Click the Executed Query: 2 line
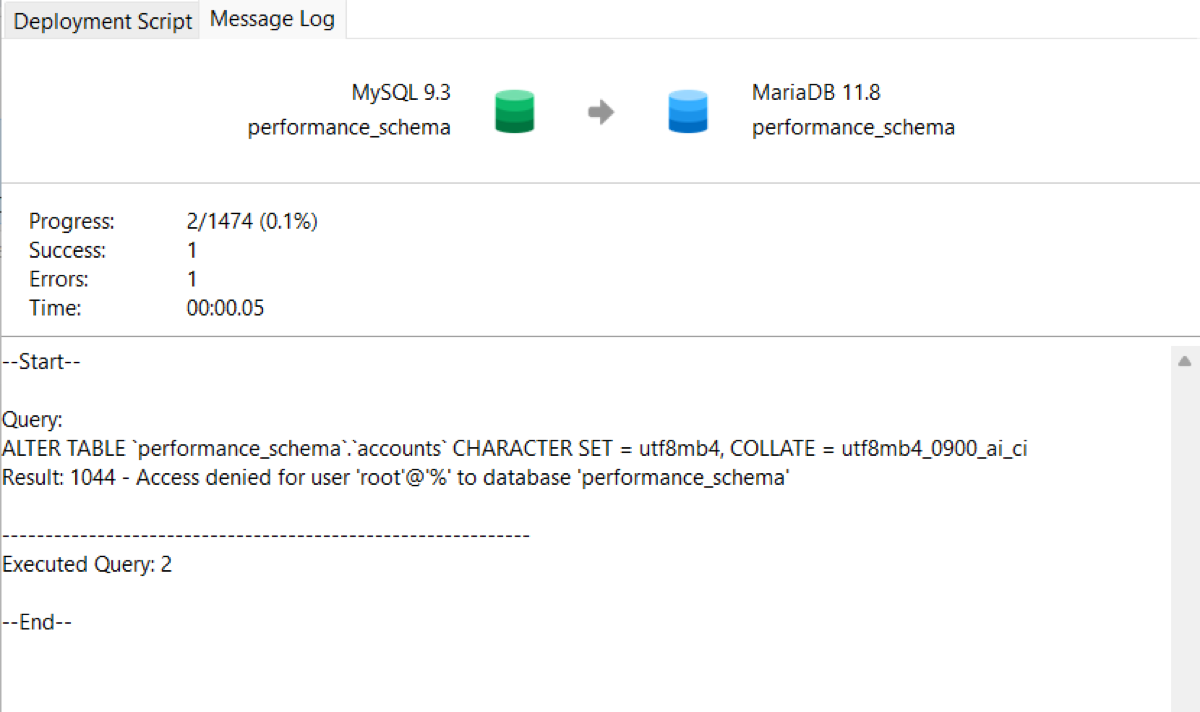 point(87,565)
